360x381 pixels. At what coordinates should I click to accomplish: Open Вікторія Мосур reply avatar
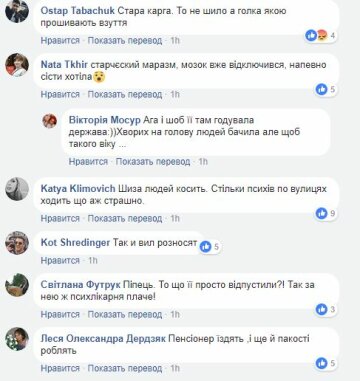point(50,121)
